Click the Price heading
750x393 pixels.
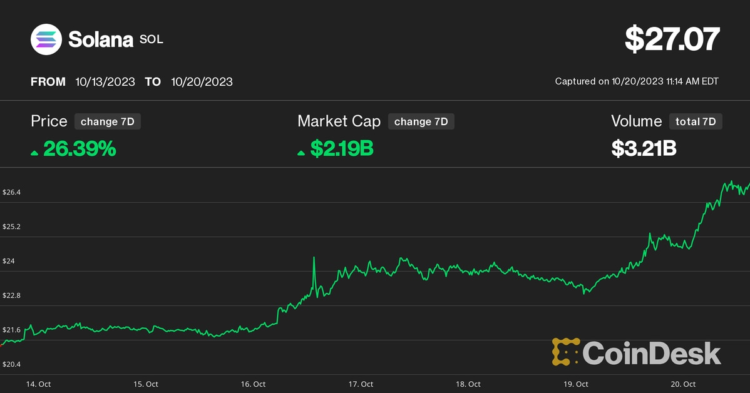coord(49,121)
